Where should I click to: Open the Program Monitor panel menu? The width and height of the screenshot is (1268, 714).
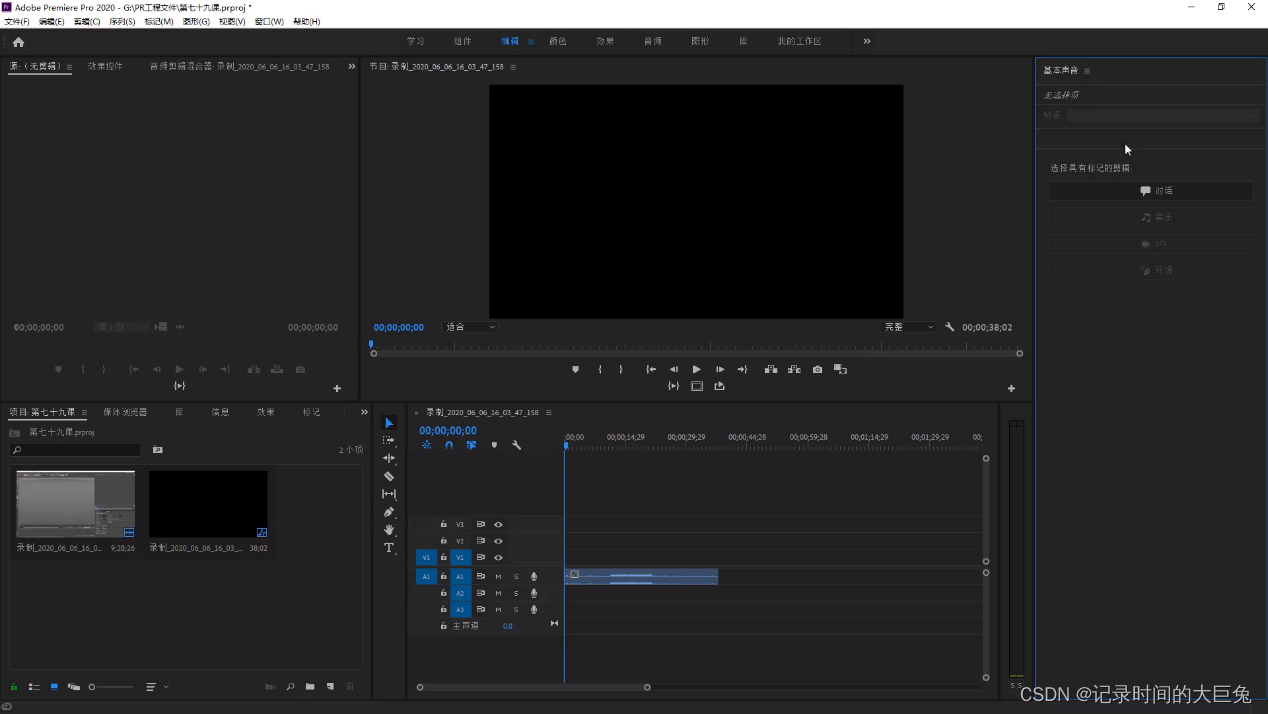[x=513, y=67]
